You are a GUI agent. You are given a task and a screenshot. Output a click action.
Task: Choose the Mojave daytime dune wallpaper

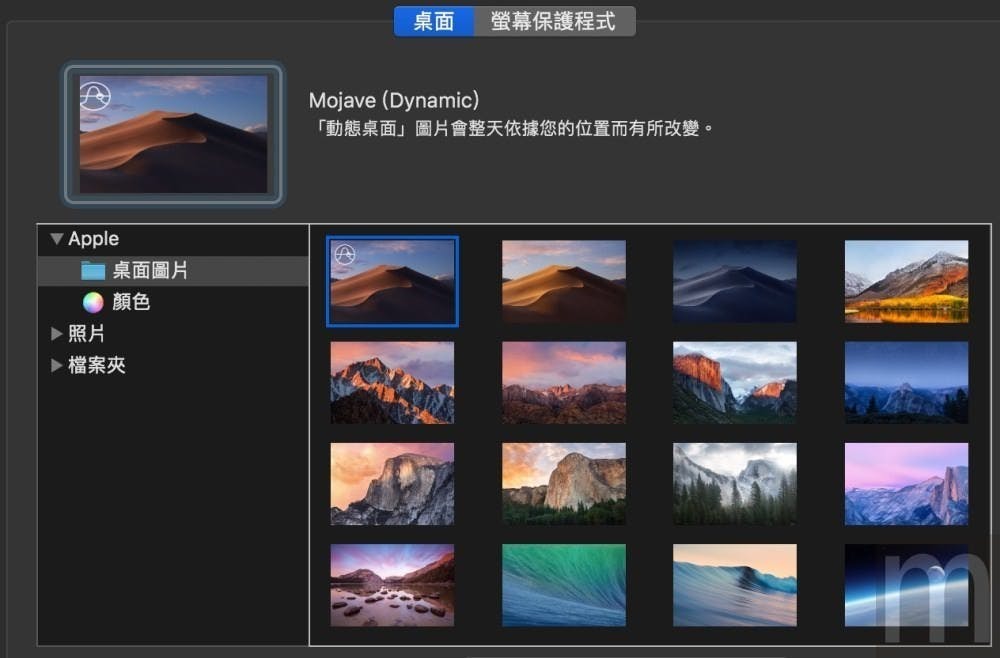564,281
